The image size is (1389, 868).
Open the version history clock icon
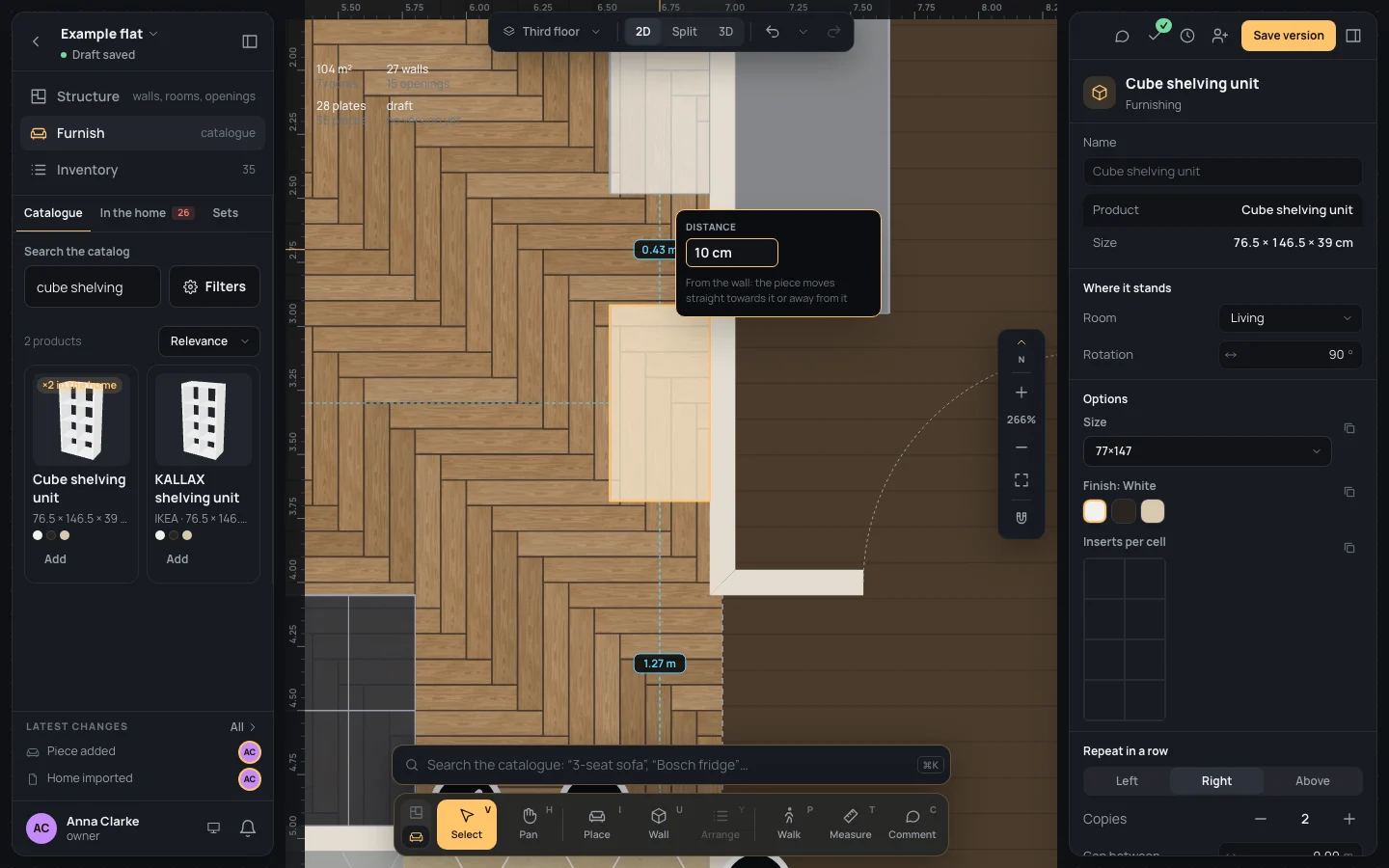pyautogui.click(x=1187, y=36)
